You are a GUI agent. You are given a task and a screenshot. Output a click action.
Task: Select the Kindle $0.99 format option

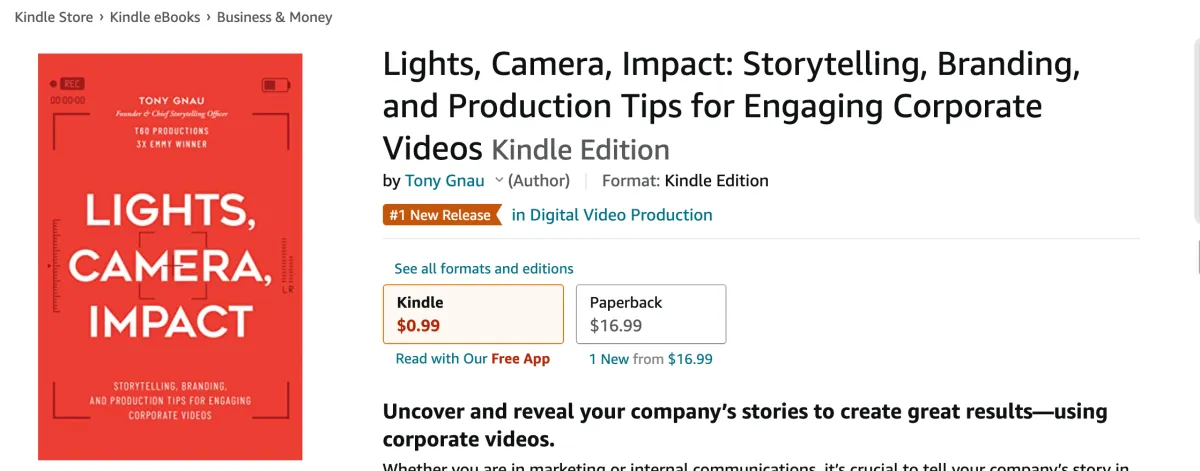point(473,313)
